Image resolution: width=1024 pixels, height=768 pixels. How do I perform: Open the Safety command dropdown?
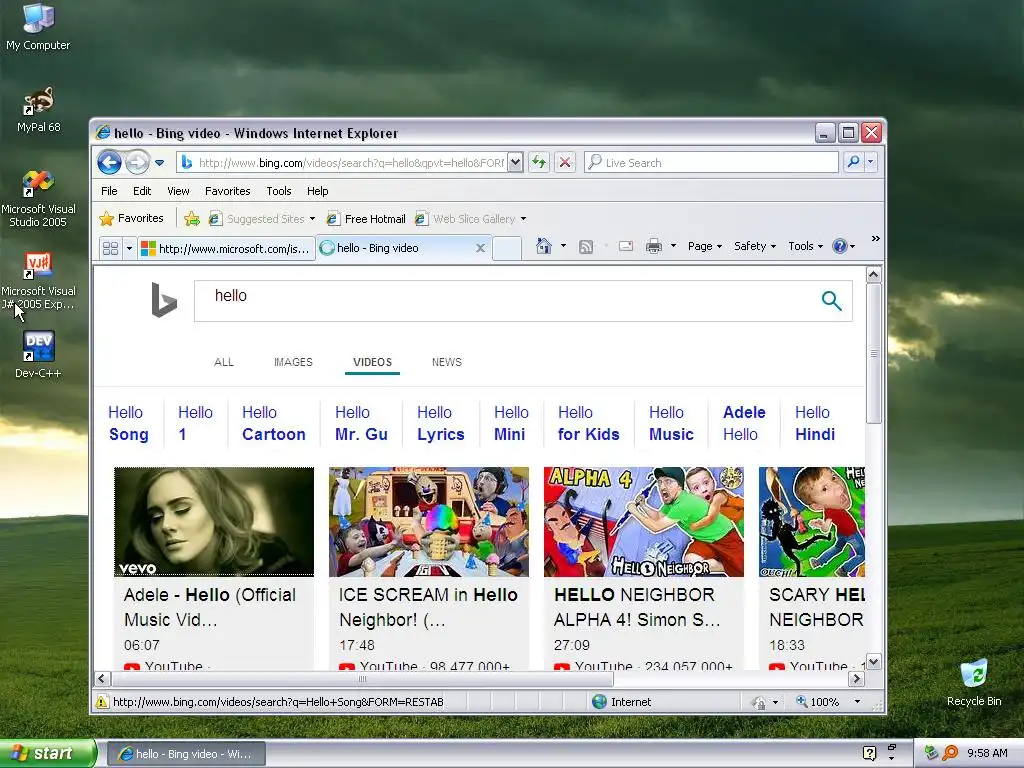(755, 246)
